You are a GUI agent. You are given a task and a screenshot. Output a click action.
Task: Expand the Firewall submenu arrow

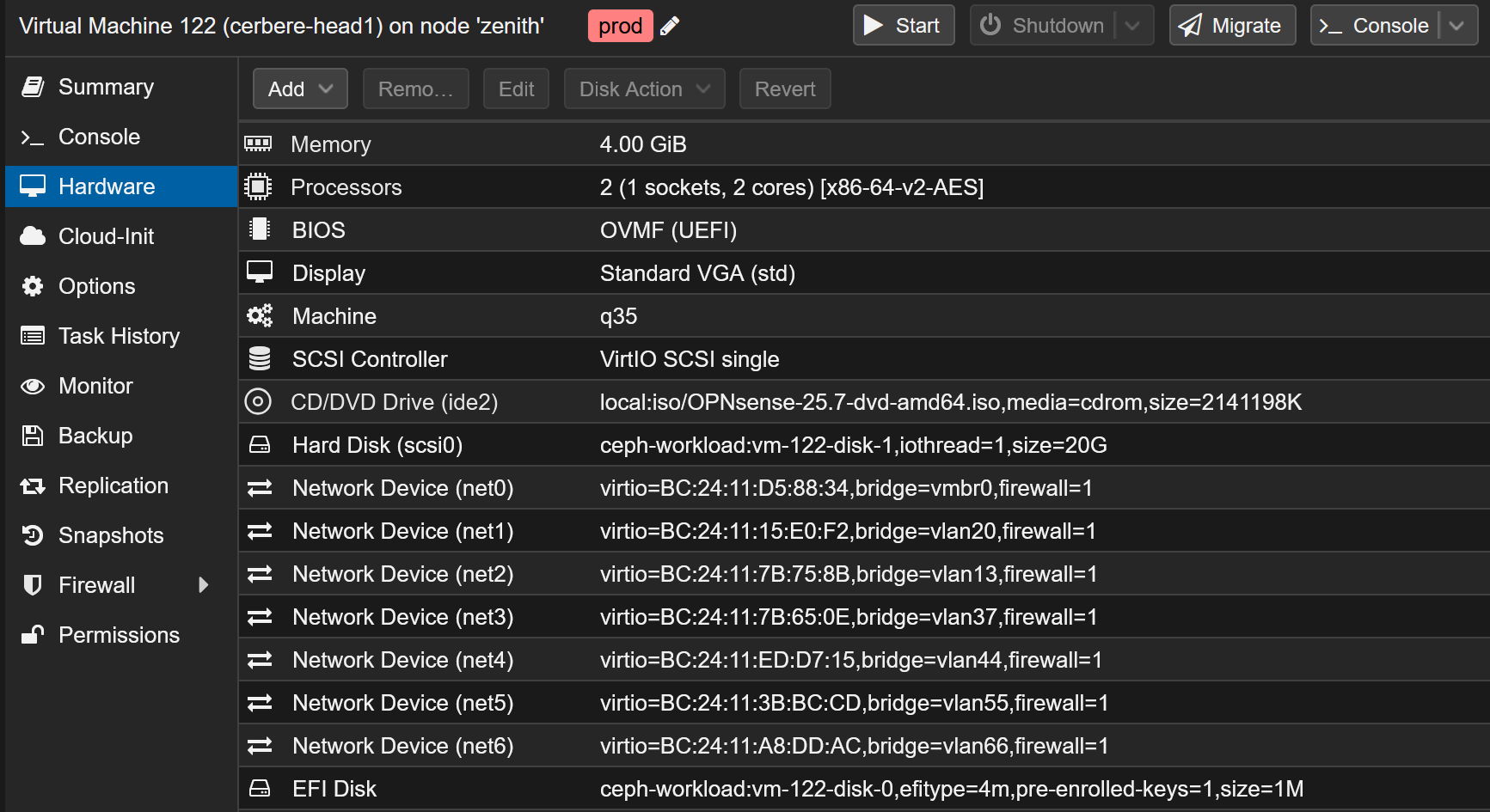[x=204, y=585]
